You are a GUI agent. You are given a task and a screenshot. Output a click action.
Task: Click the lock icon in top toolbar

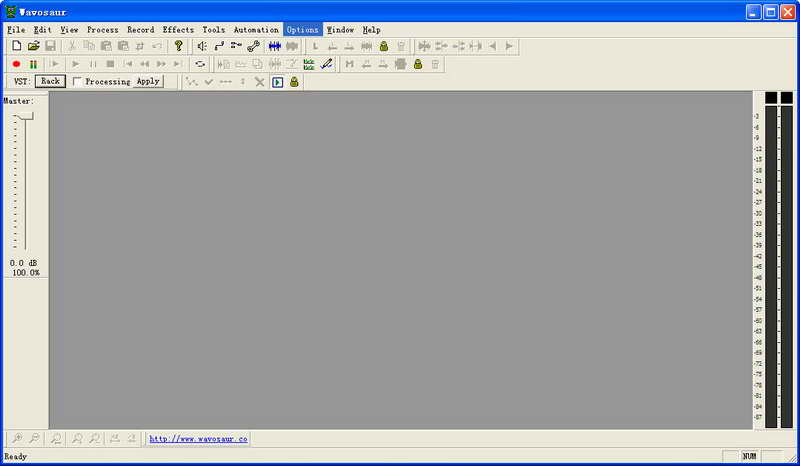[x=384, y=46]
